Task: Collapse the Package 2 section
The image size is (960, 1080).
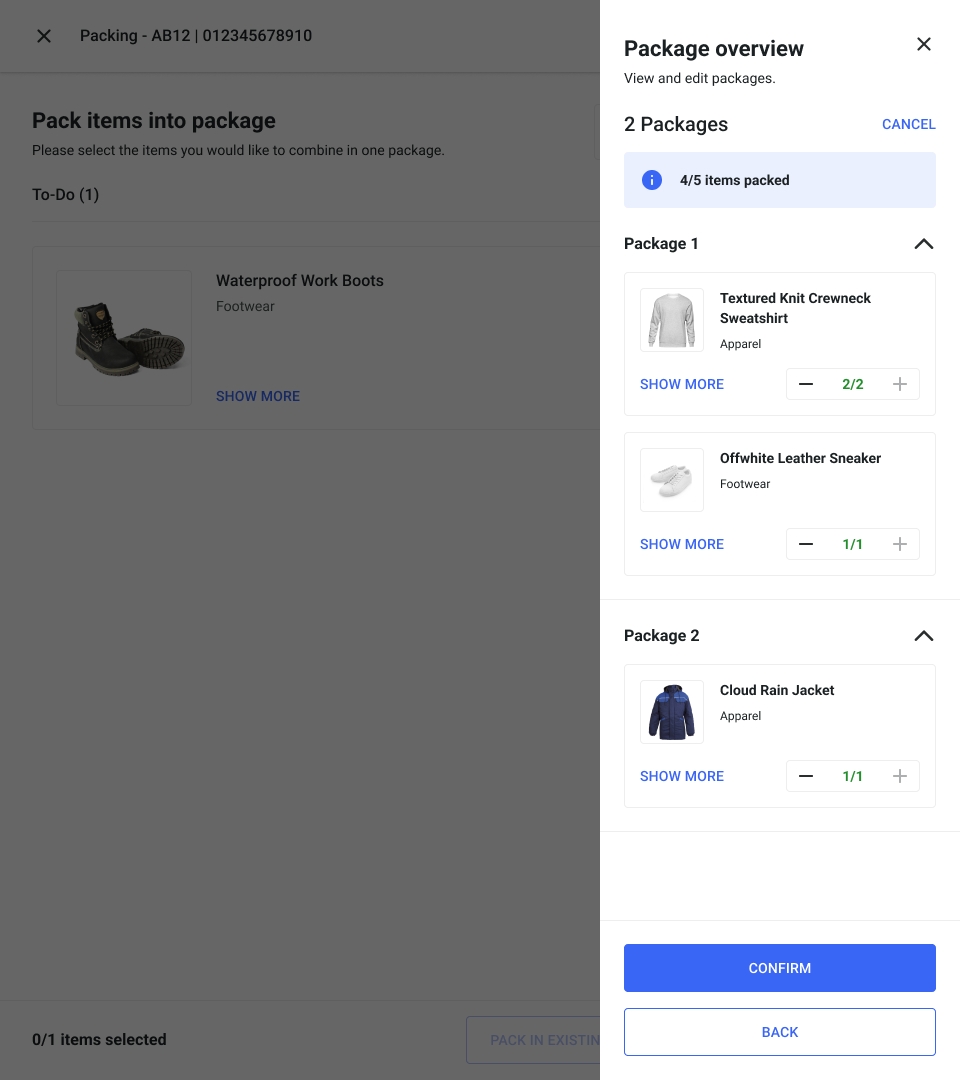Action: pyautogui.click(x=924, y=636)
